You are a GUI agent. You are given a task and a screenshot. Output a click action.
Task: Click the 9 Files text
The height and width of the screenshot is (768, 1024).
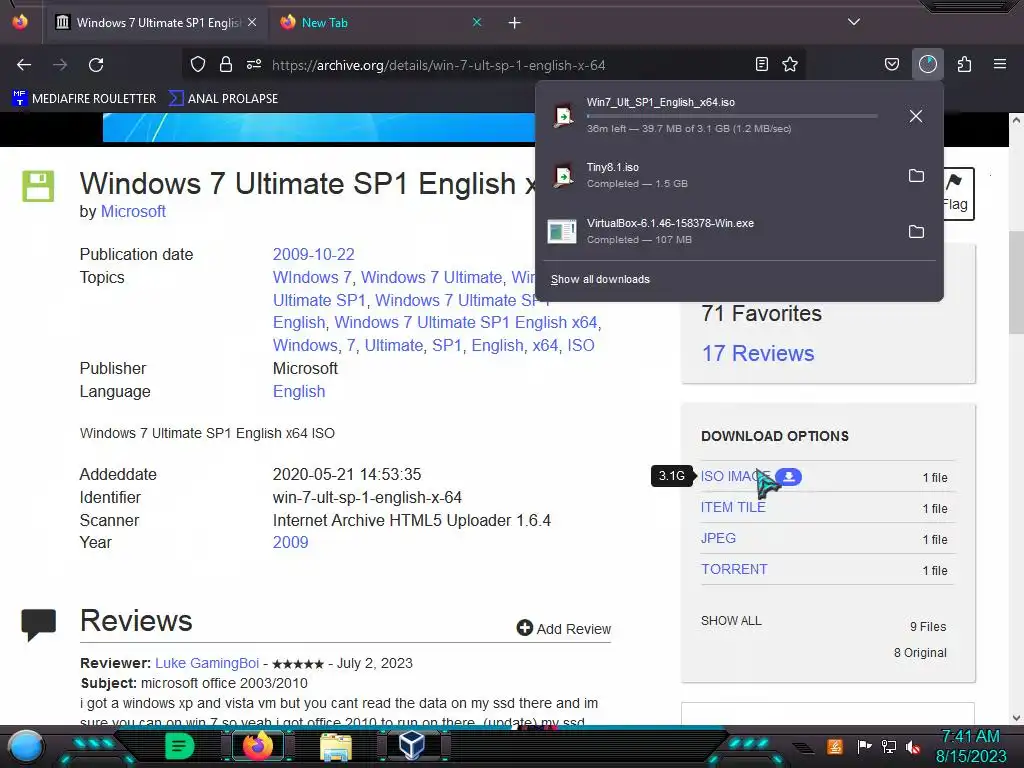click(928, 627)
